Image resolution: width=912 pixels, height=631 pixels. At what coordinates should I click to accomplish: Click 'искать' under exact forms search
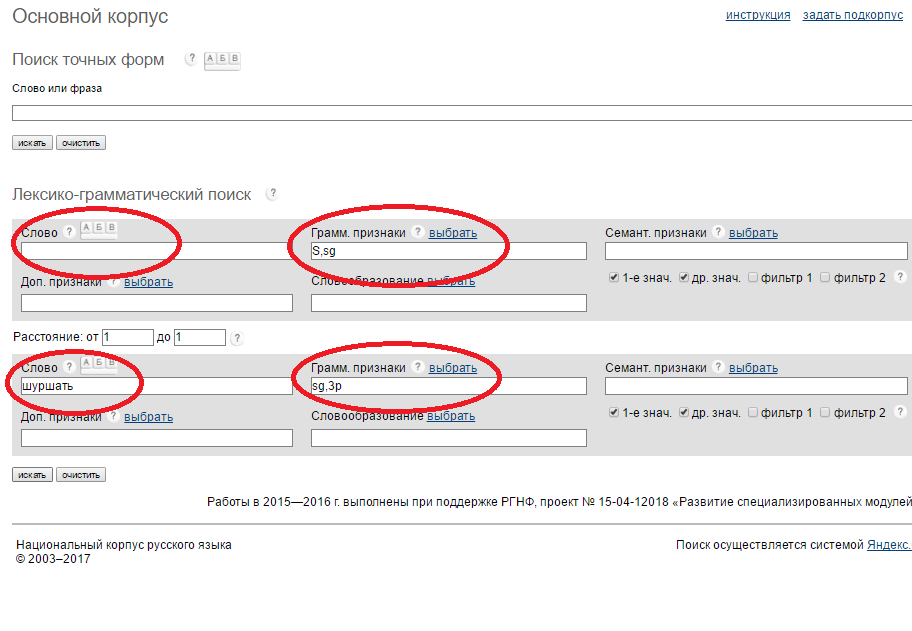click(x=32, y=142)
